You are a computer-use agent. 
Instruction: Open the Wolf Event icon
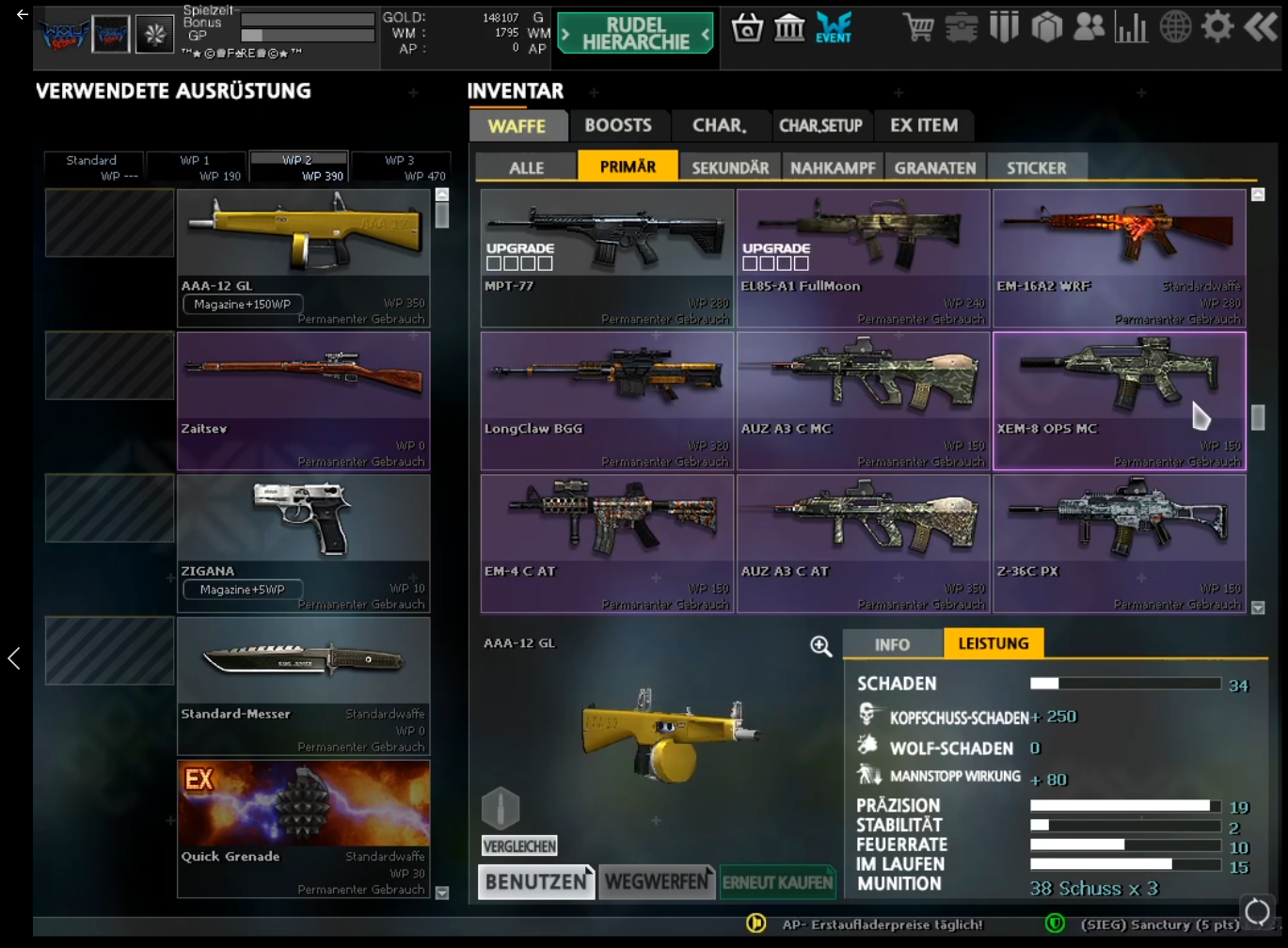point(834,27)
